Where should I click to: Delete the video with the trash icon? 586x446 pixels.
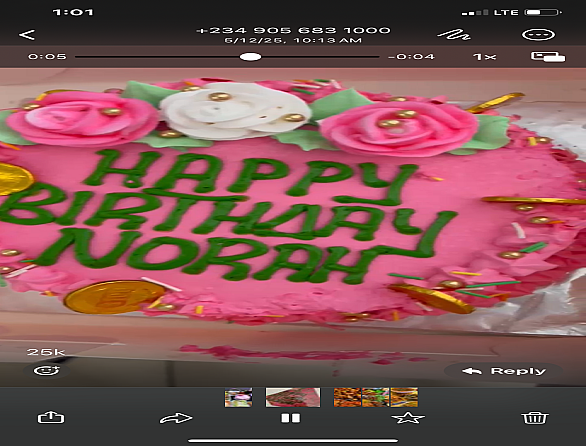(x=535, y=418)
